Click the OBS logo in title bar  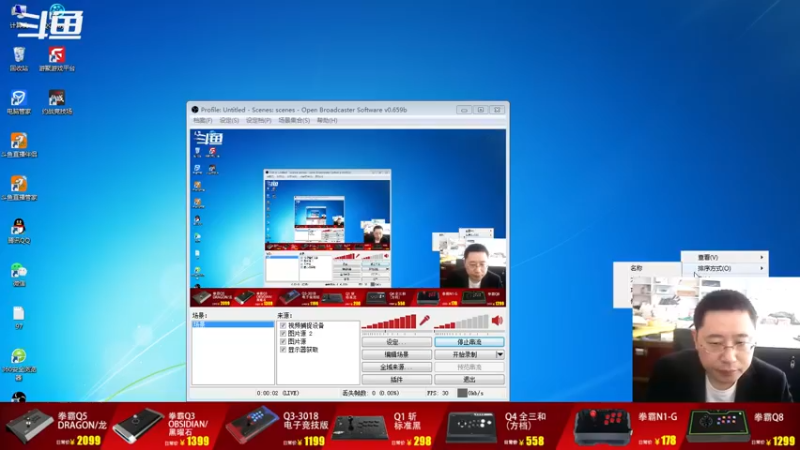pyautogui.click(x=195, y=110)
